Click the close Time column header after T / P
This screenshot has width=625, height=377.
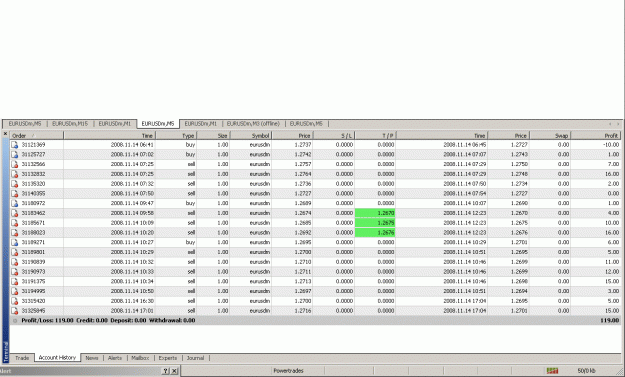(x=442, y=135)
